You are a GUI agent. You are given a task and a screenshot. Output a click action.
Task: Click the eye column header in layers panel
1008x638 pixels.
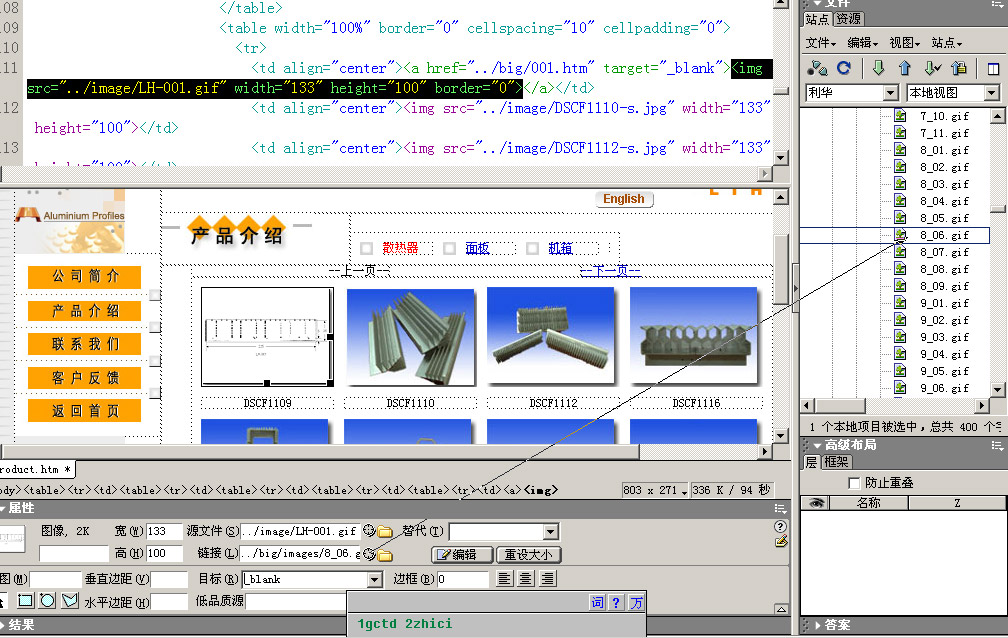click(816, 503)
